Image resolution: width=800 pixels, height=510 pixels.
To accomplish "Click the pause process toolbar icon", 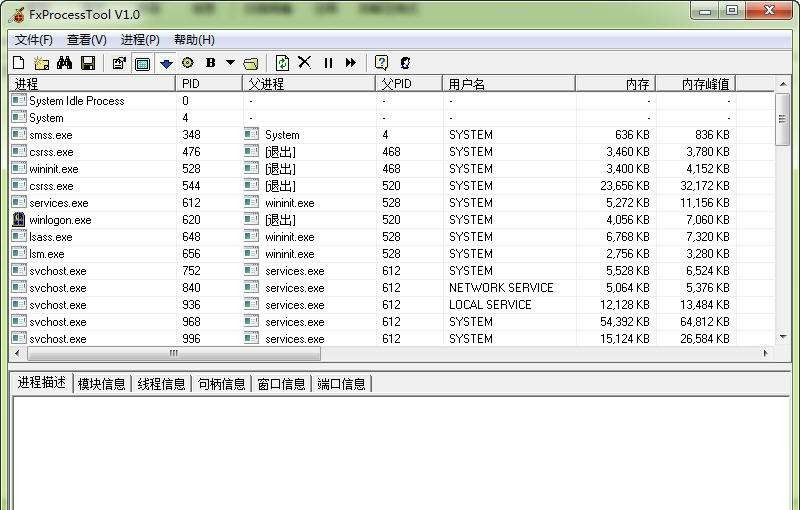I will point(328,63).
